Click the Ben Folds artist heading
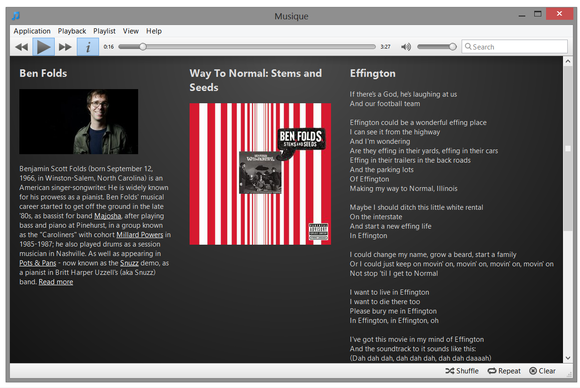 43,73
